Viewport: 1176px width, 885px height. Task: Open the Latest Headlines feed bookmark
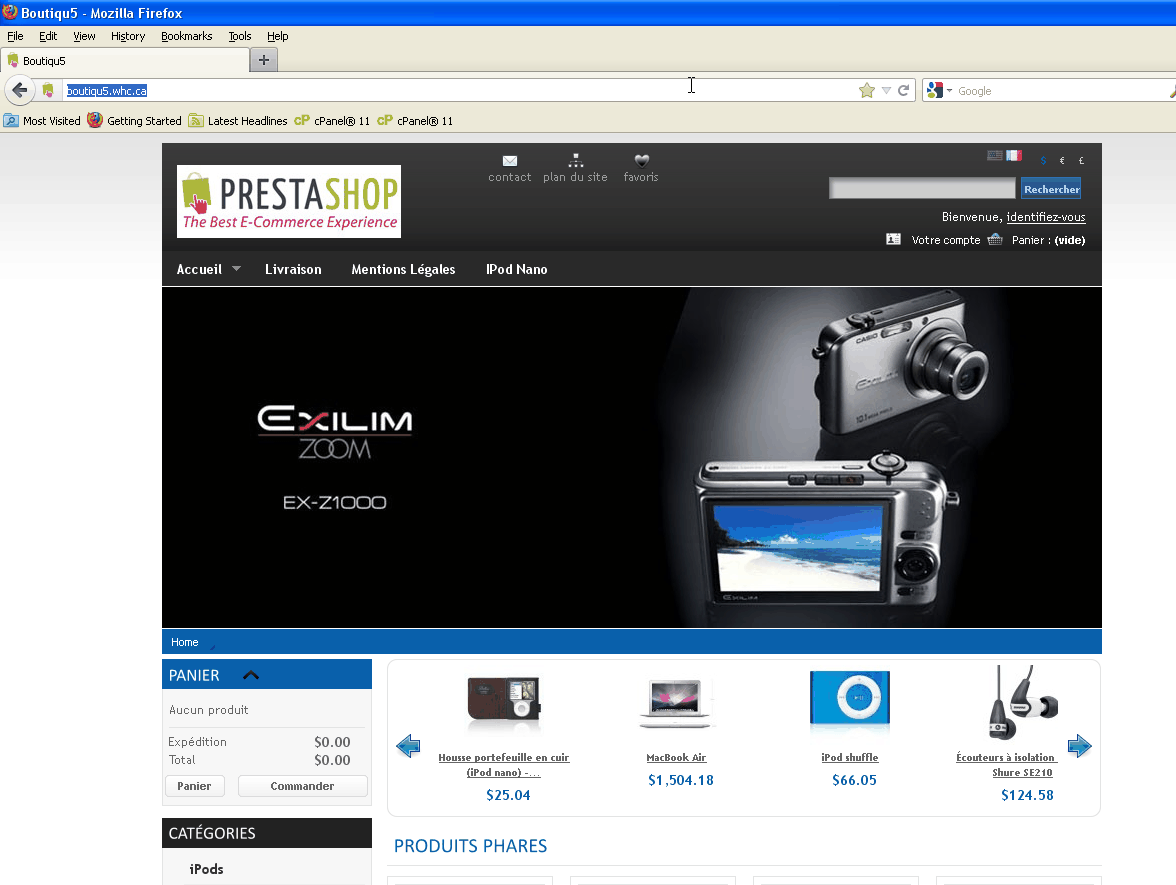238,121
